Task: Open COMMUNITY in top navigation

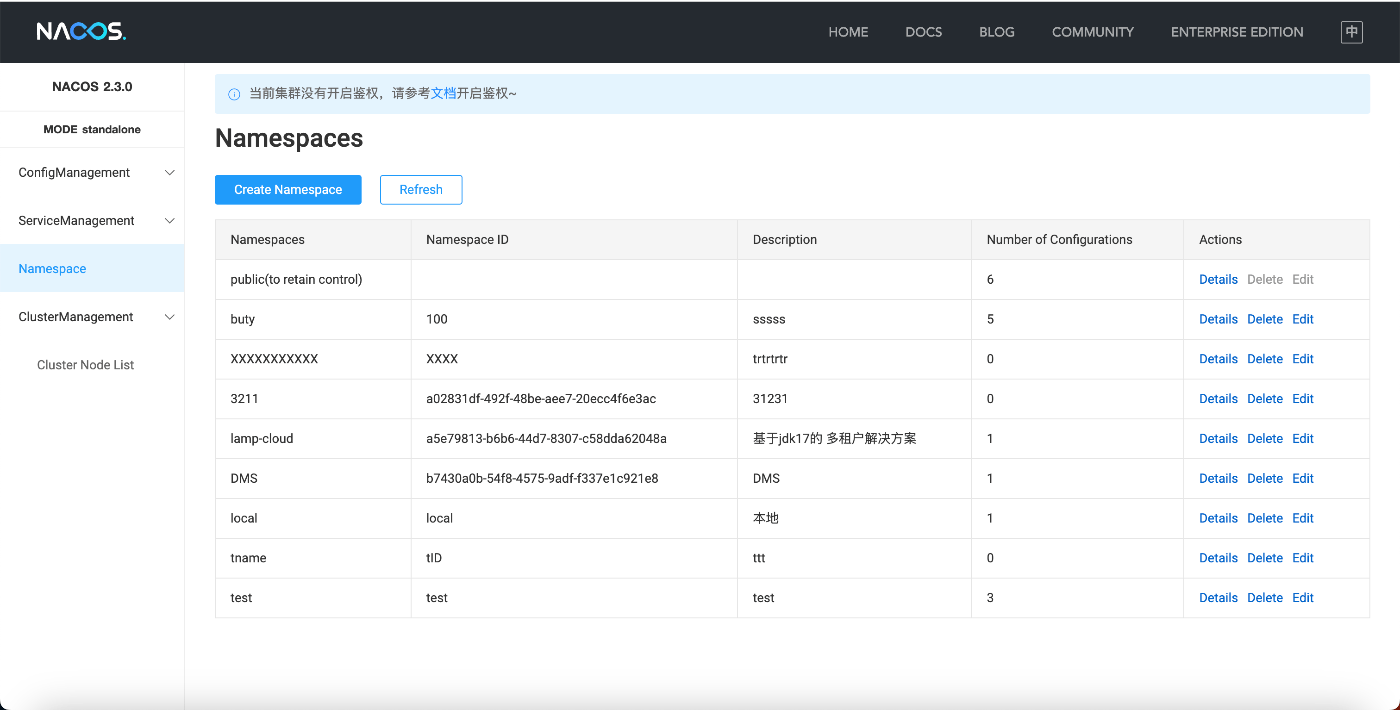Action: pos(1093,32)
